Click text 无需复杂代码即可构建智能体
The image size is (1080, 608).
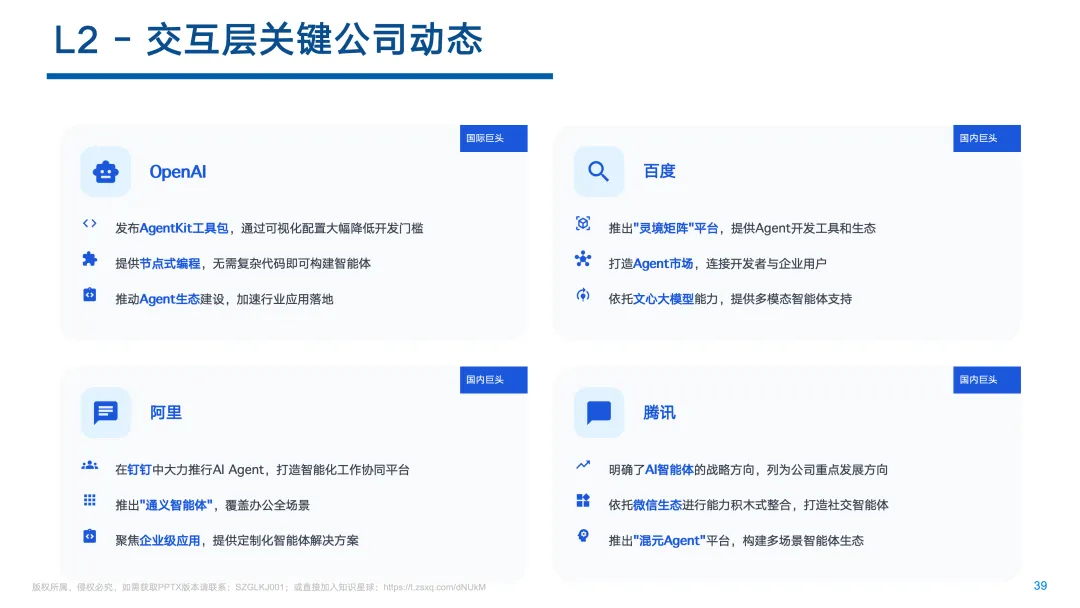click(291, 264)
